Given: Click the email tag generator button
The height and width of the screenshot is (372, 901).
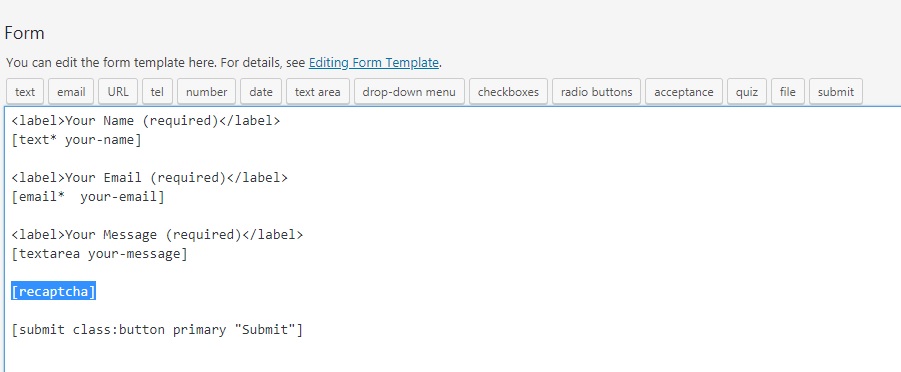Looking at the screenshot, I should (x=71, y=92).
